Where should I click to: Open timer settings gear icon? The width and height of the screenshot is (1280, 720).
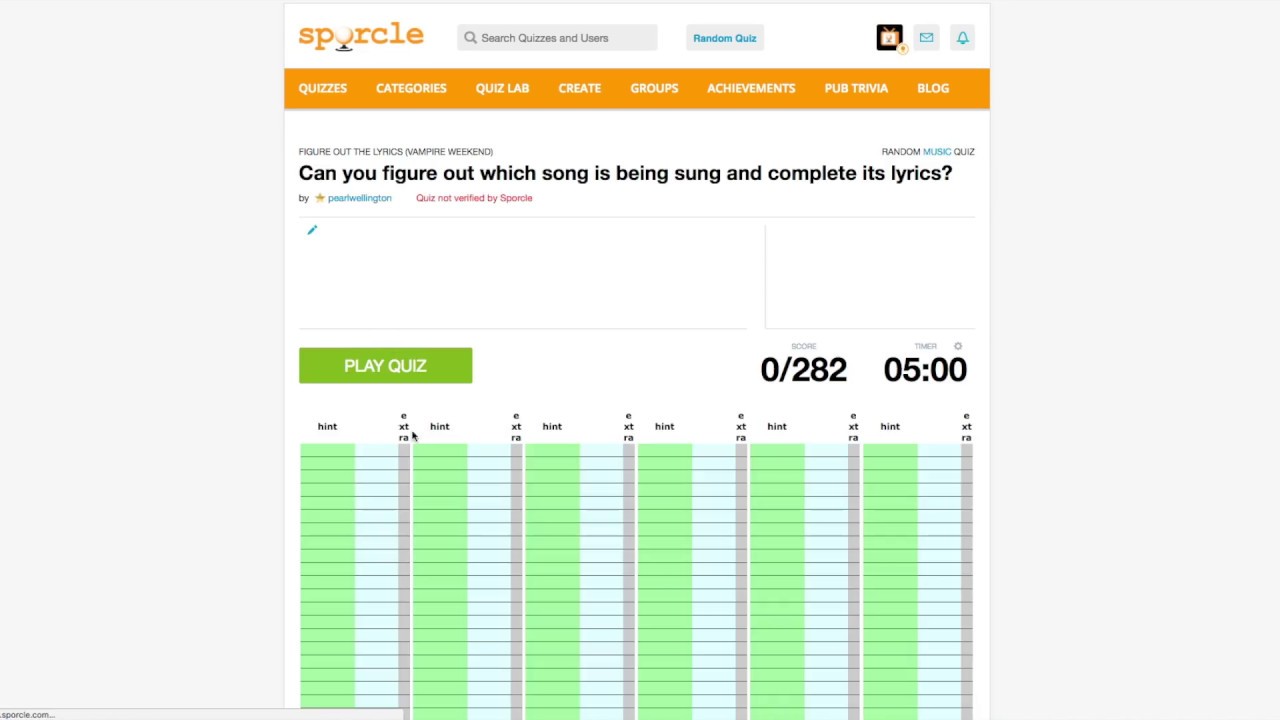[x=958, y=346]
